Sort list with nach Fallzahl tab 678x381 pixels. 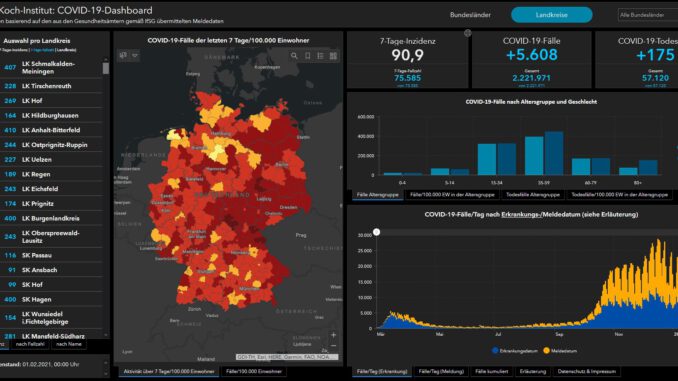pyautogui.click(x=30, y=344)
